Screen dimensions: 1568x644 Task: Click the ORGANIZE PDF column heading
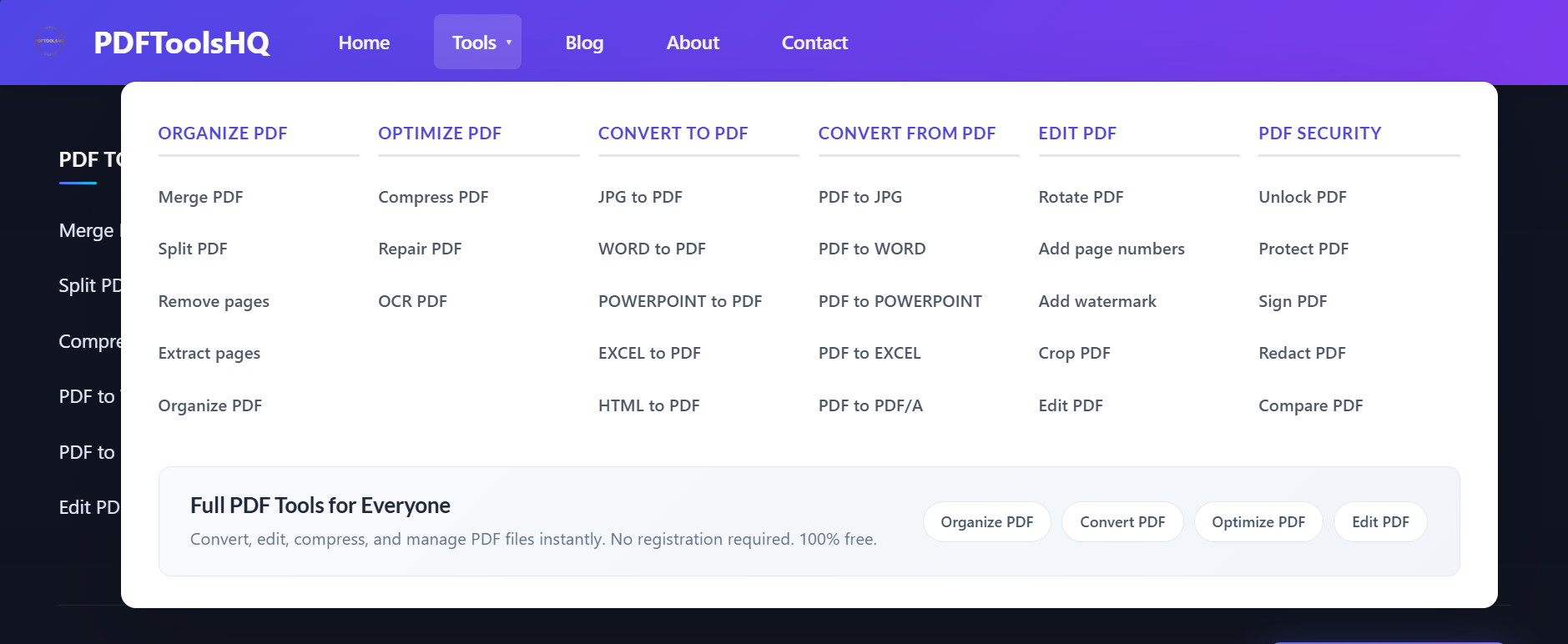[x=223, y=133]
